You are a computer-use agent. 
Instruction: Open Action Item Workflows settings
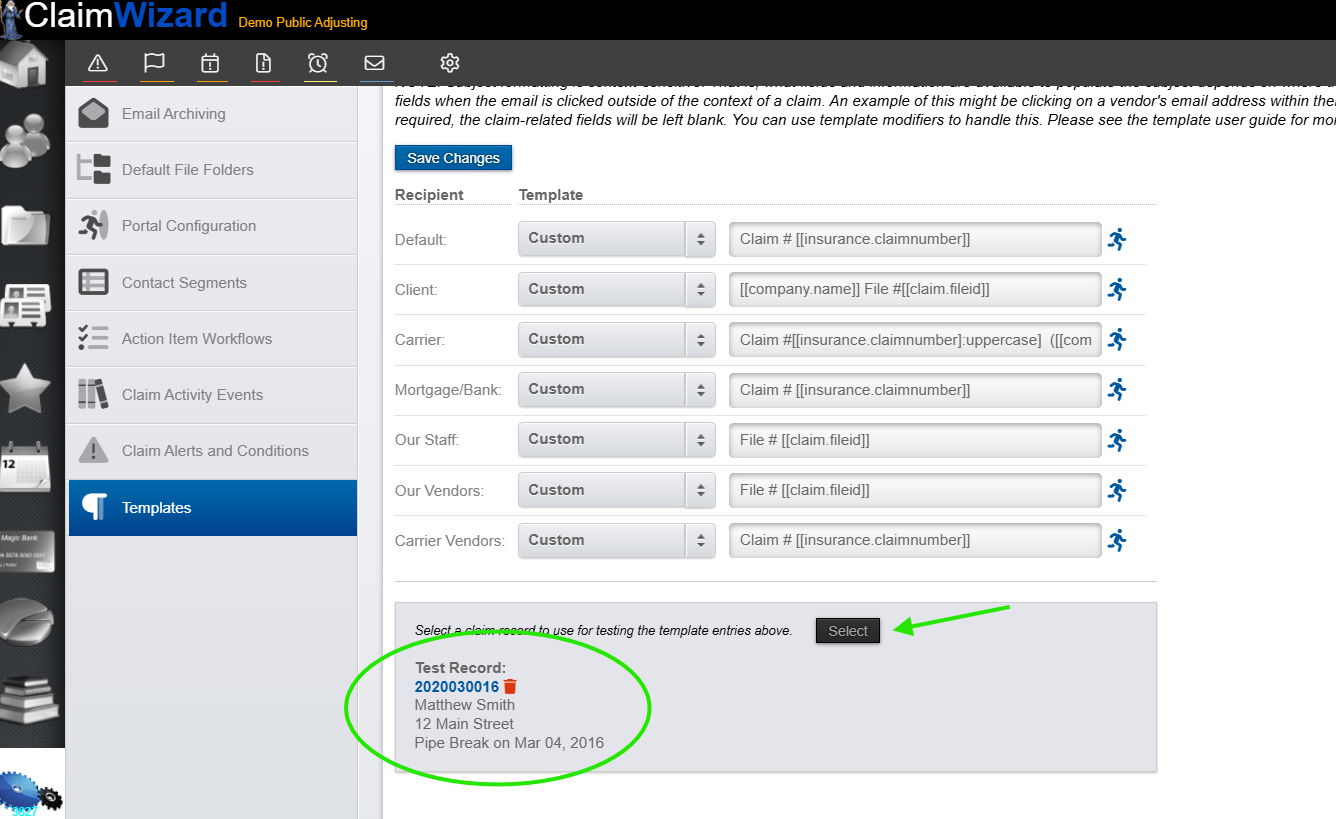[x=213, y=339]
